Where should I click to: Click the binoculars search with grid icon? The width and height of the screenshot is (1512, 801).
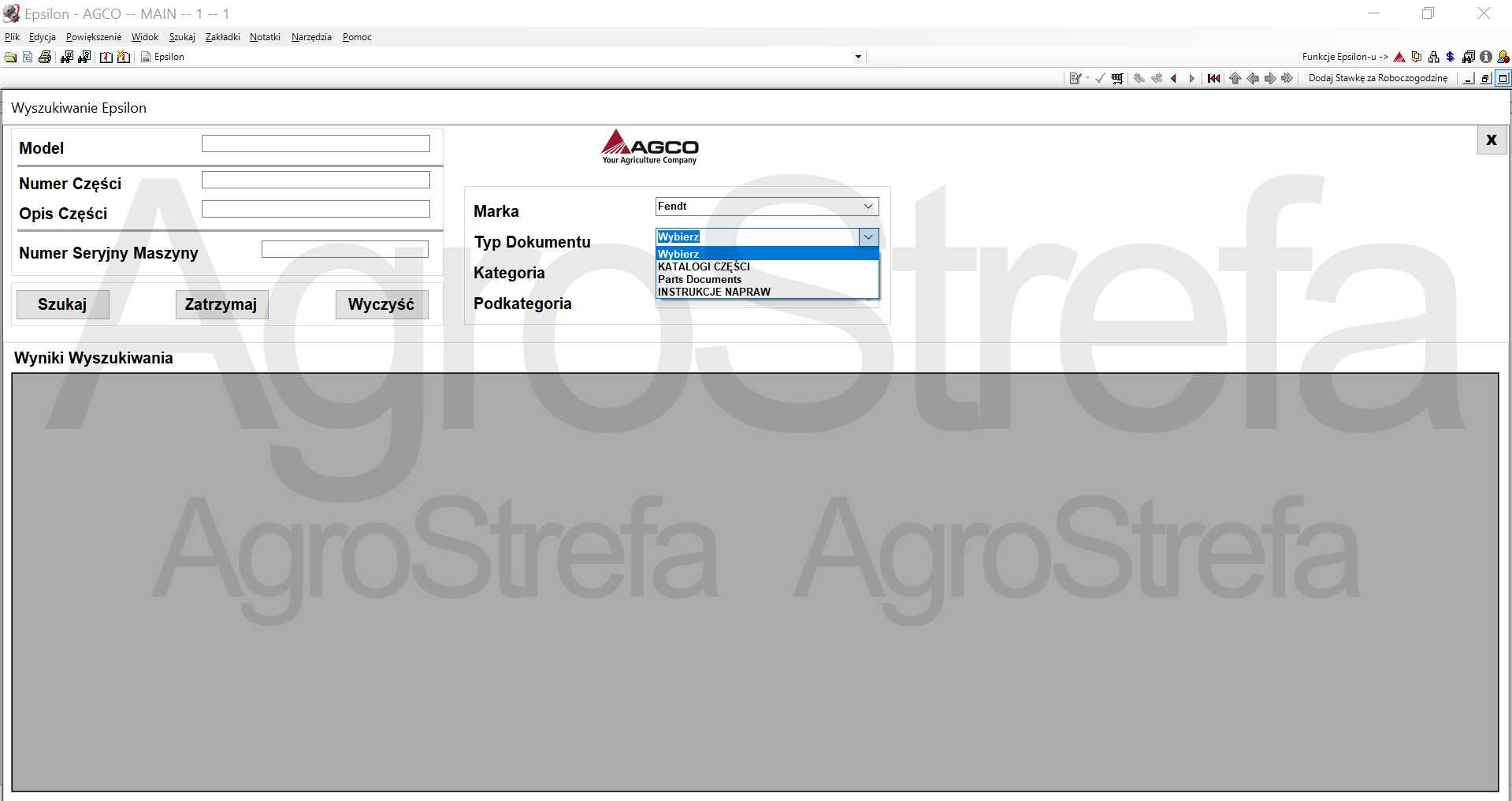pos(67,57)
